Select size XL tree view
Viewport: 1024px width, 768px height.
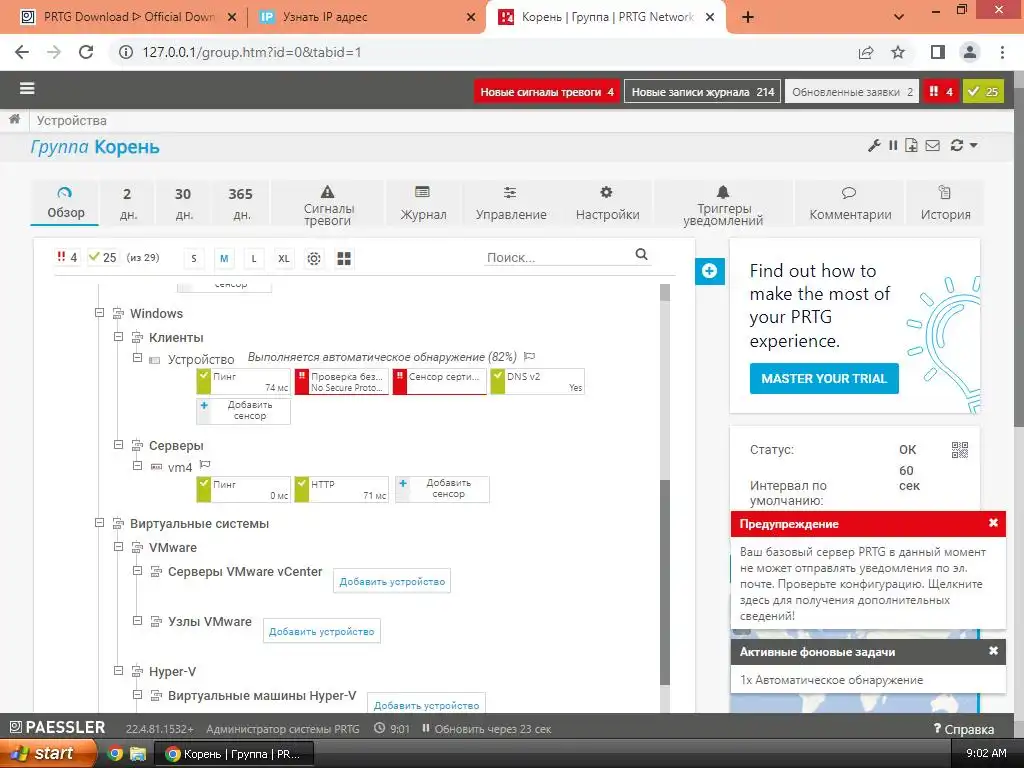tap(283, 259)
